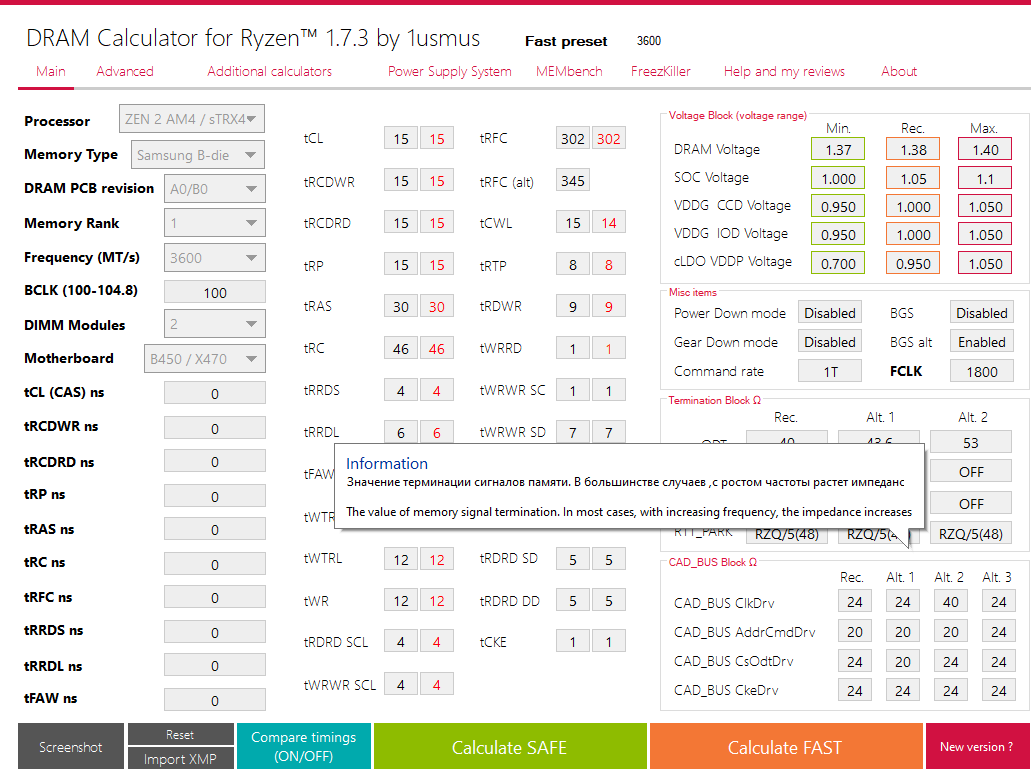The height and width of the screenshot is (770, 1031).
Task: Switch to the Main tab
Action: (51, 71)
